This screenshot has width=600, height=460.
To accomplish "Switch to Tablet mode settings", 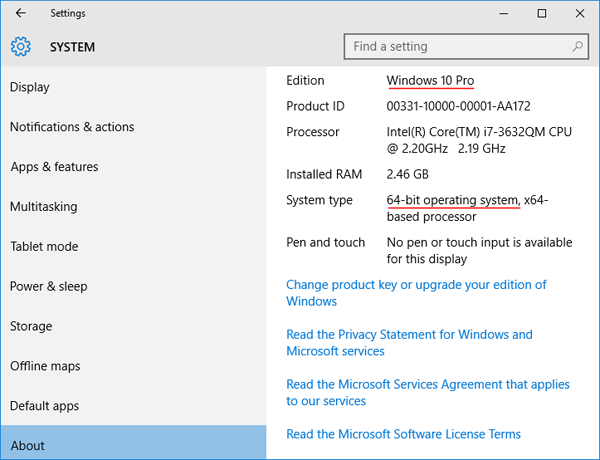I will pos(44,247).
